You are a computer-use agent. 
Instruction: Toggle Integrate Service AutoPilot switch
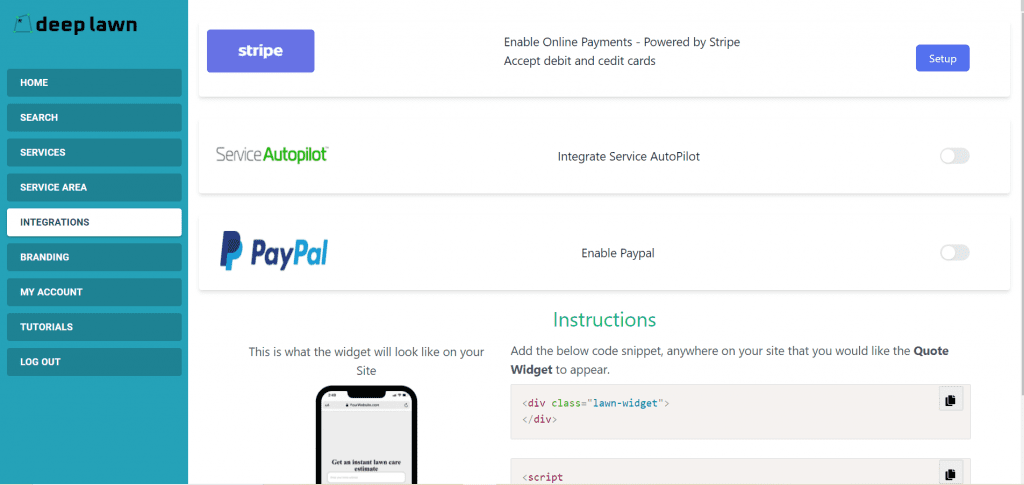[x=955, y=156]
